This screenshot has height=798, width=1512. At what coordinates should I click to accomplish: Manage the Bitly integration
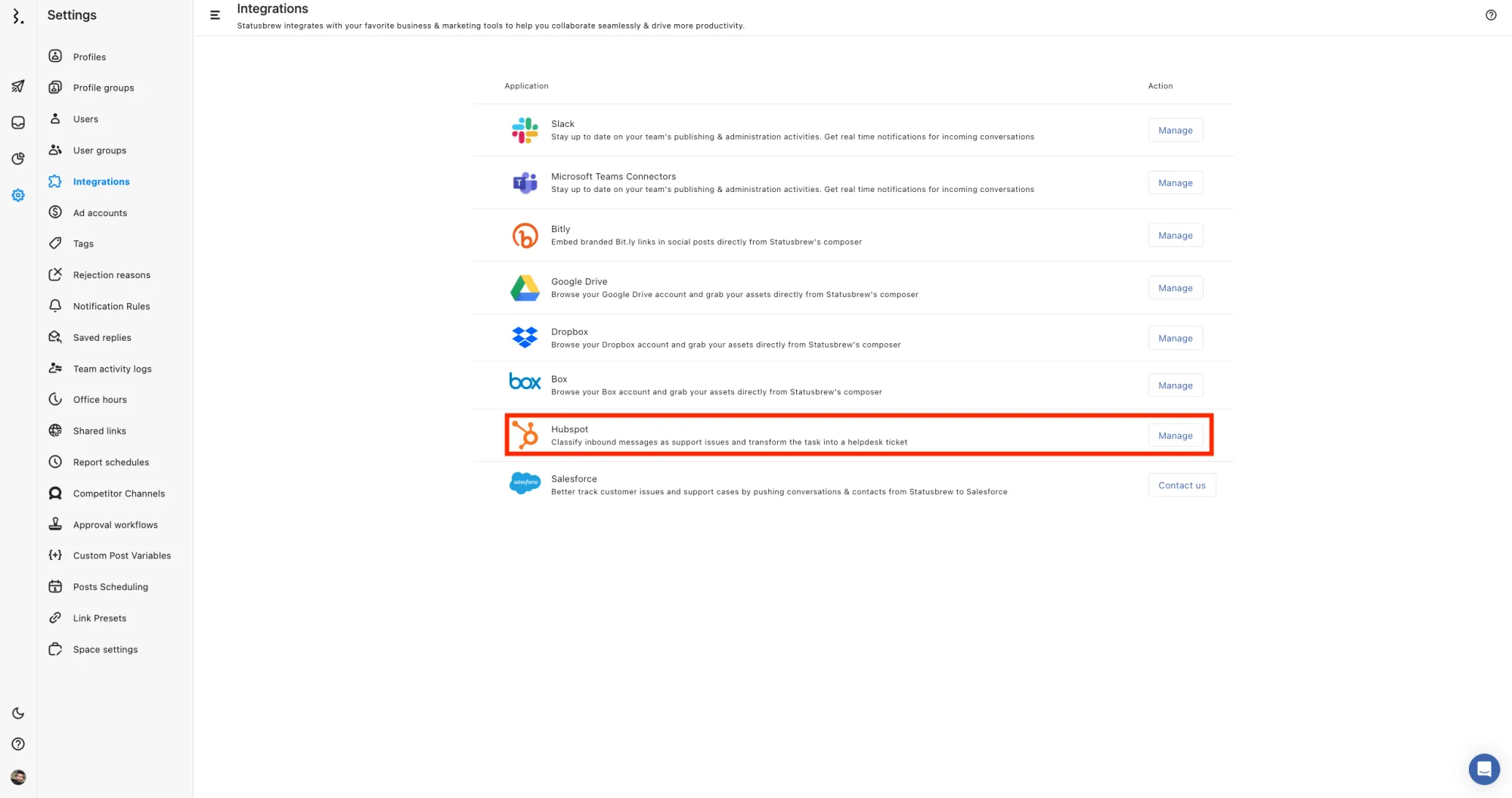click(x=1175, y=235)
